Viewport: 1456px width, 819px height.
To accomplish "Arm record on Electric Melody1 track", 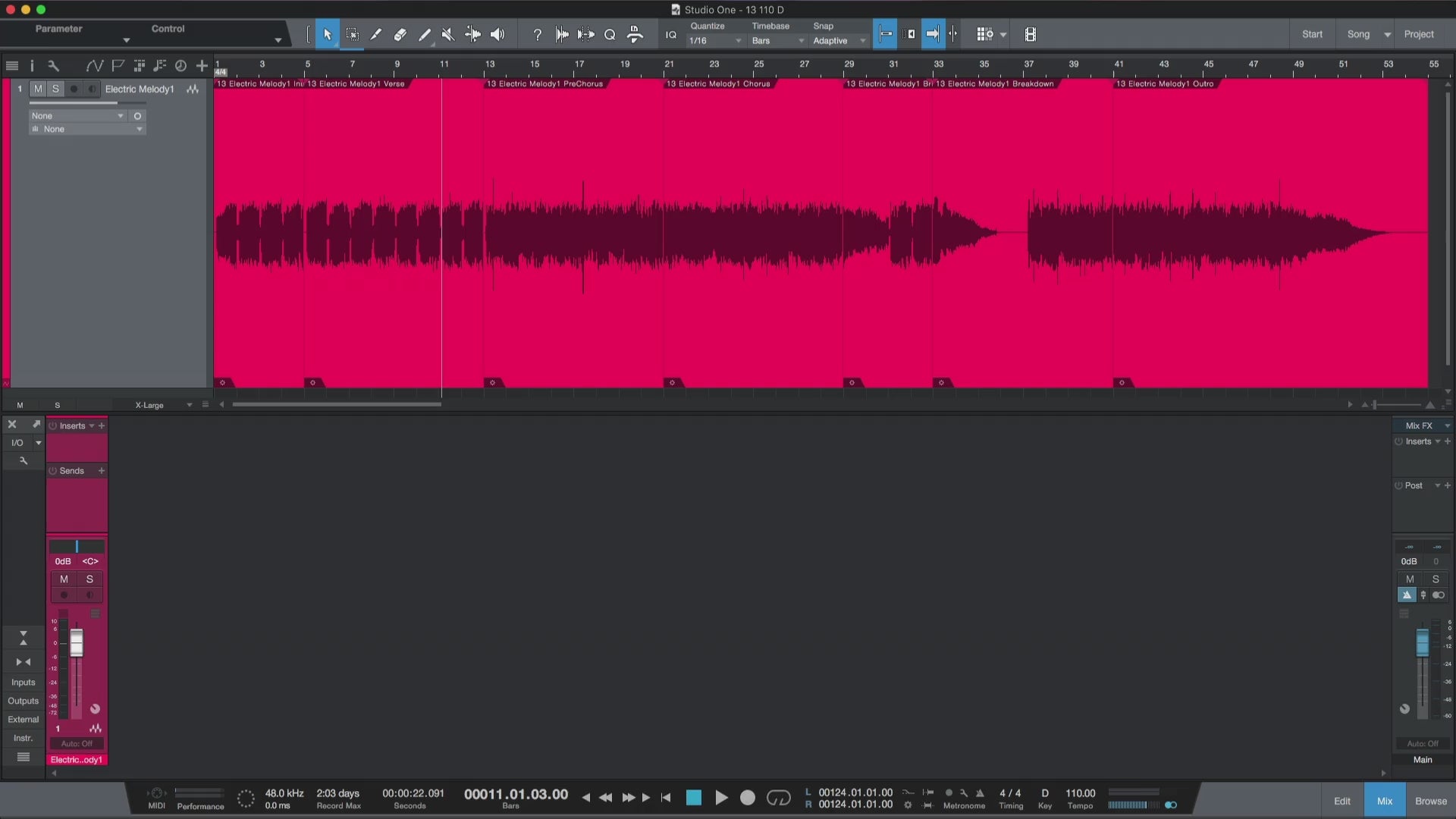I will click(74, 89).
